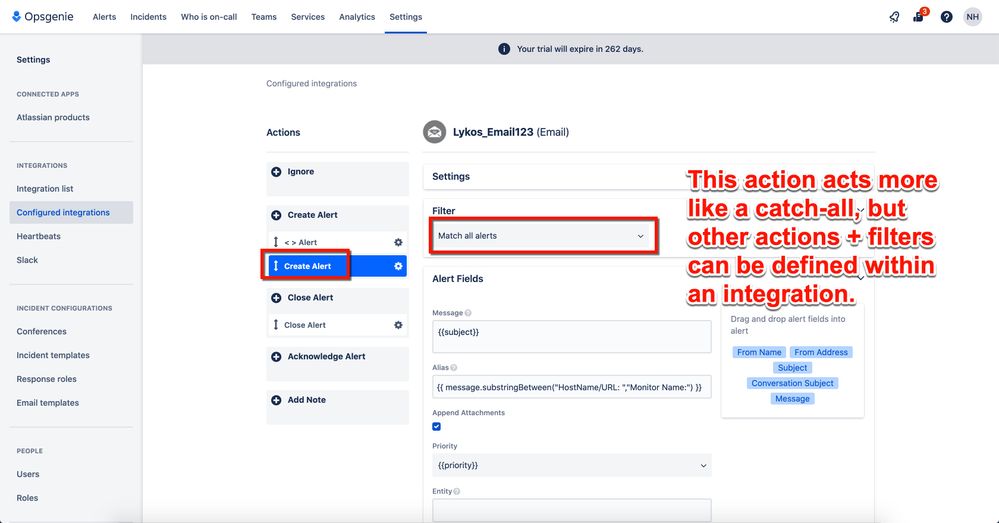
Task: Click reorder handle on '< > Alert' row
Action: [276, 242]
